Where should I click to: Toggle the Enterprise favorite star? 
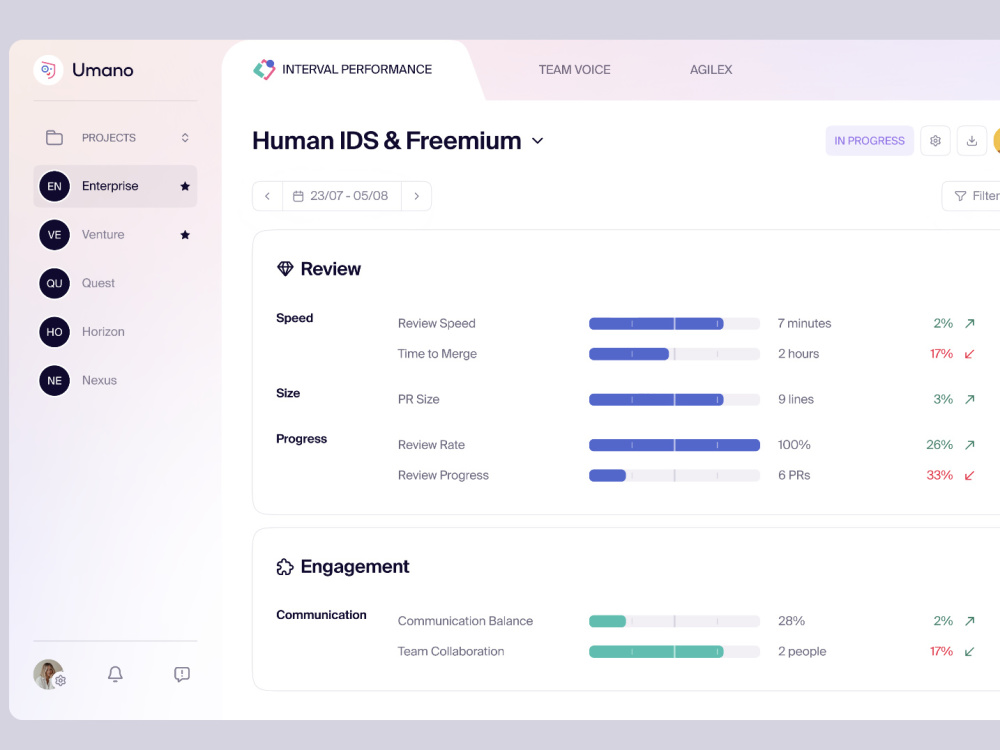tap(185, 186)
